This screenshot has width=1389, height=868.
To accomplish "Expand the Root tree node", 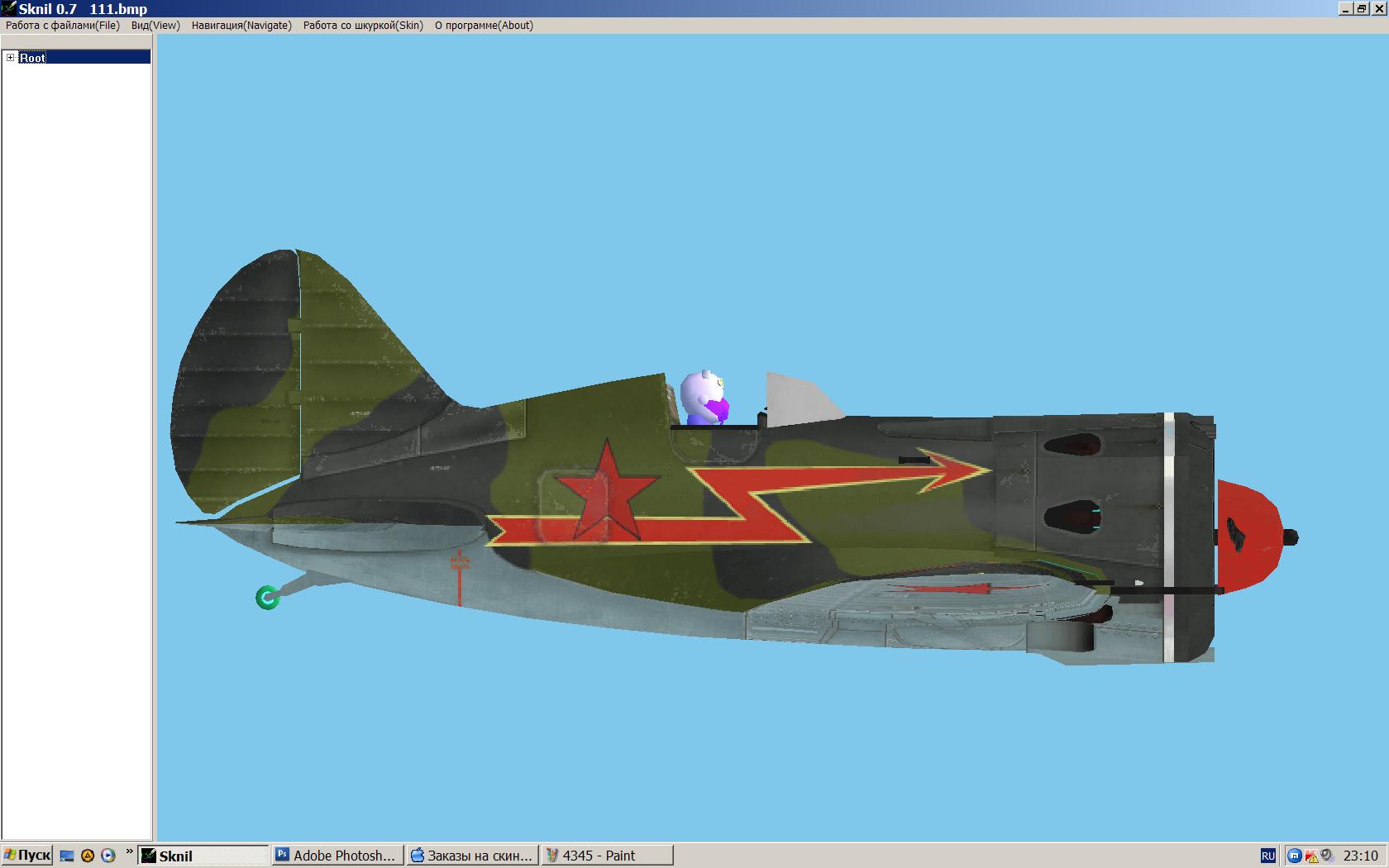I will point(10,57).
